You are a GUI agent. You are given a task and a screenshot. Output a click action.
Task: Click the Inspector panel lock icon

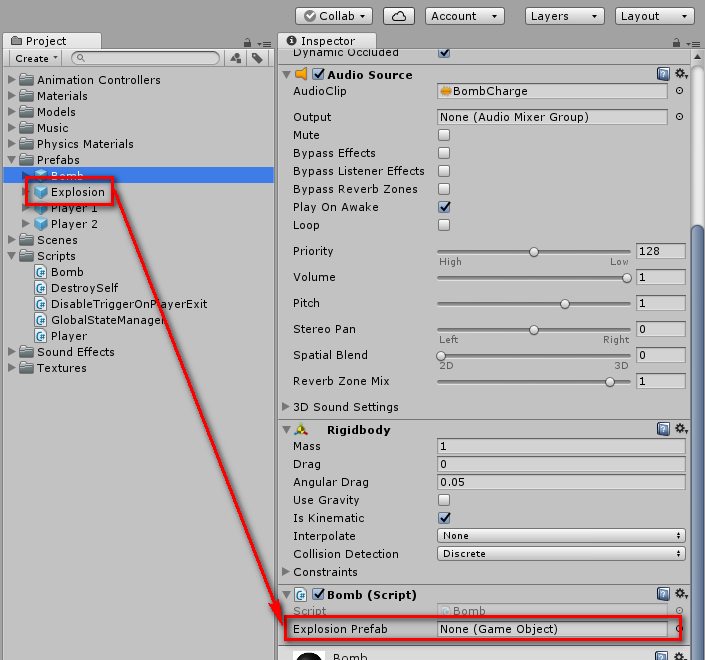tap(676, 43)
